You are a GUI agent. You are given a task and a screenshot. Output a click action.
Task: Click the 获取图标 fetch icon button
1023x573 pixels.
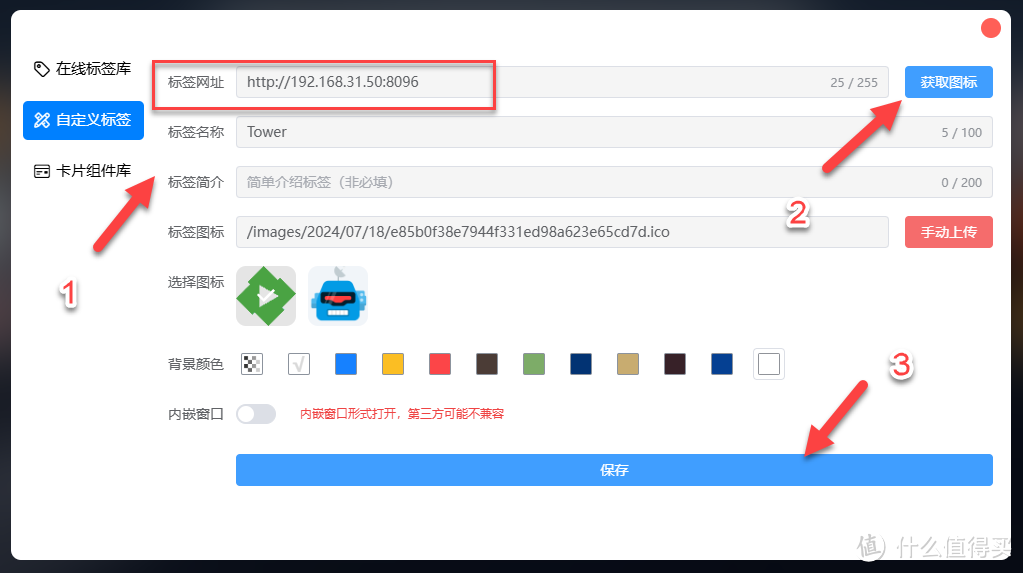(949, 82)
